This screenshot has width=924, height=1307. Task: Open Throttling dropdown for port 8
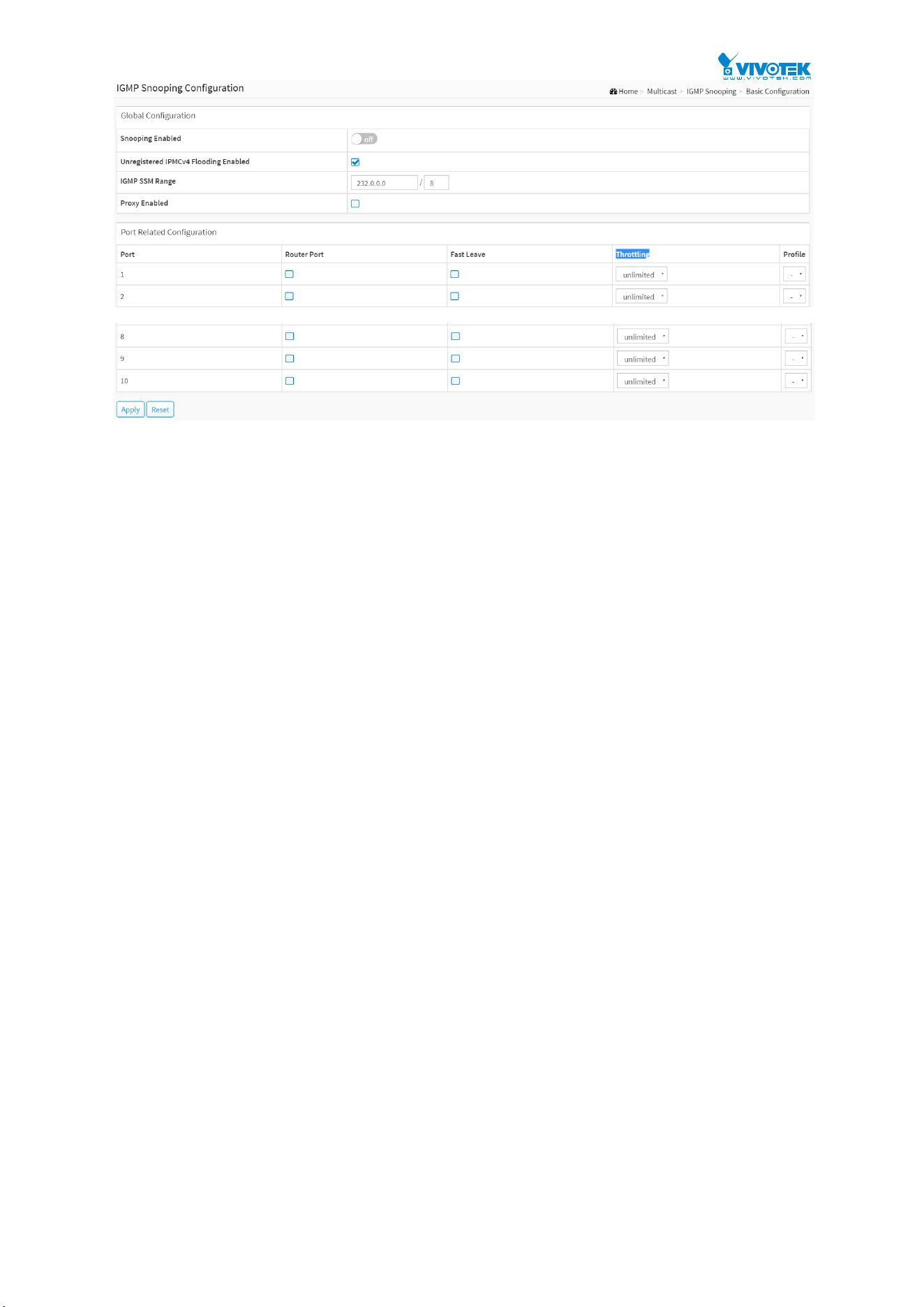tap(643, 337)
